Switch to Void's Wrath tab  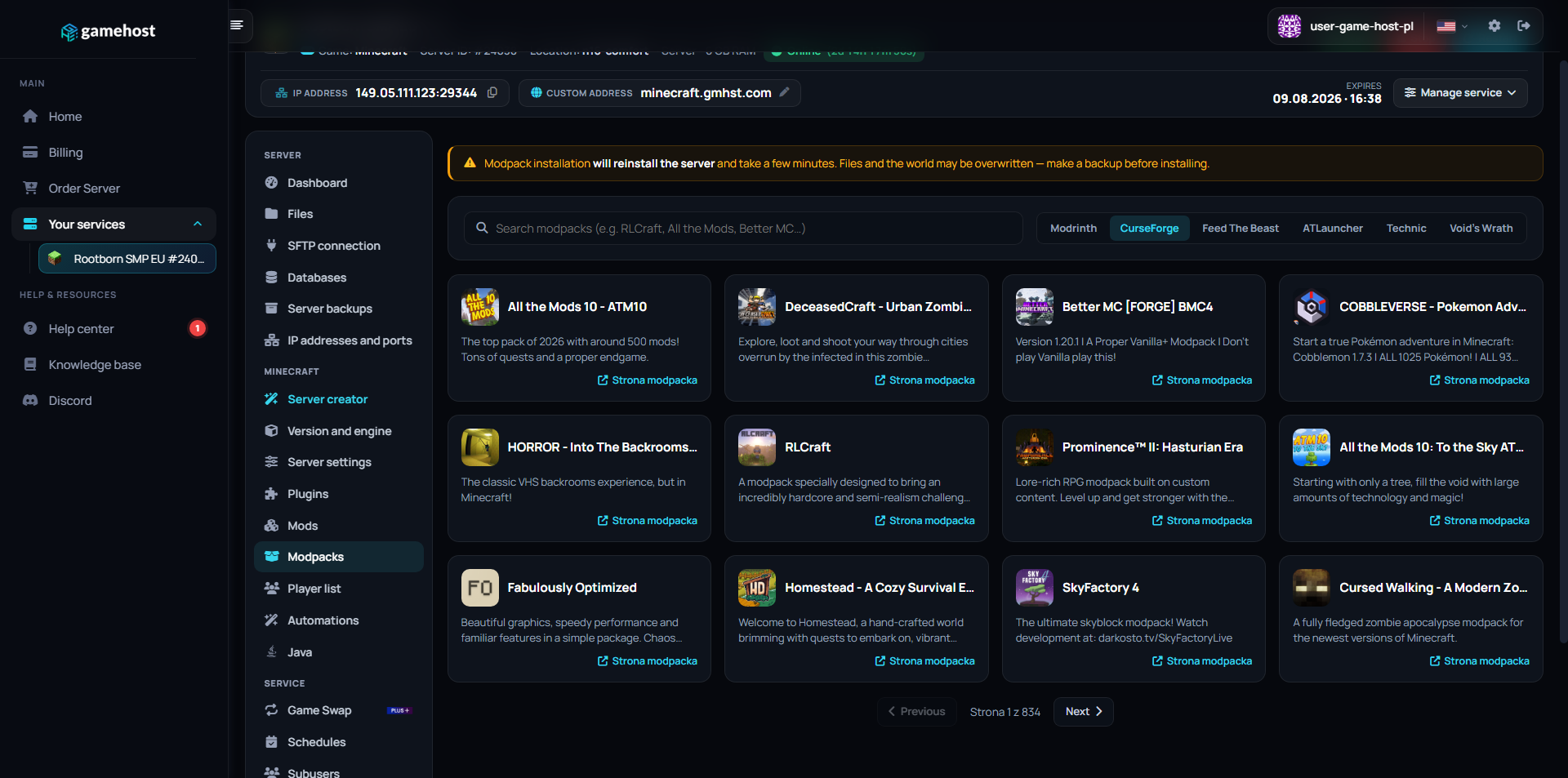pyautogui.click(x=1481, y=229)
